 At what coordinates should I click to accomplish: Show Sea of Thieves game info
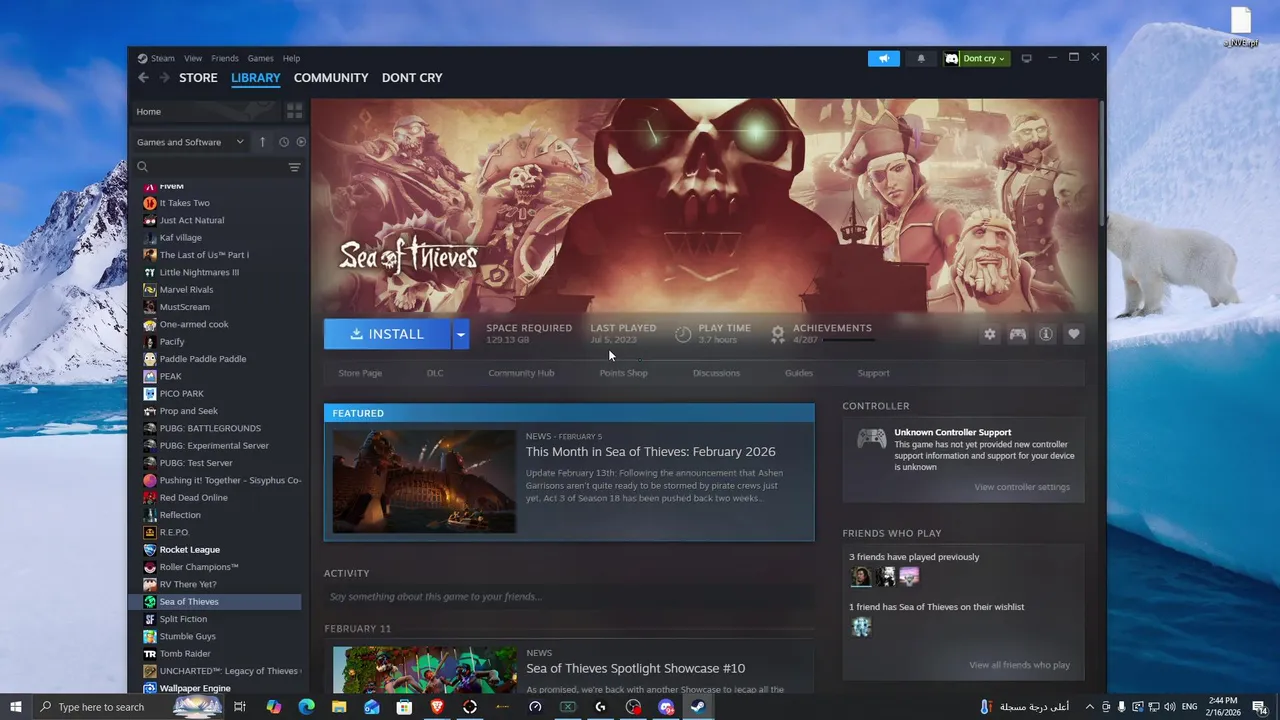pos(1046,334)
